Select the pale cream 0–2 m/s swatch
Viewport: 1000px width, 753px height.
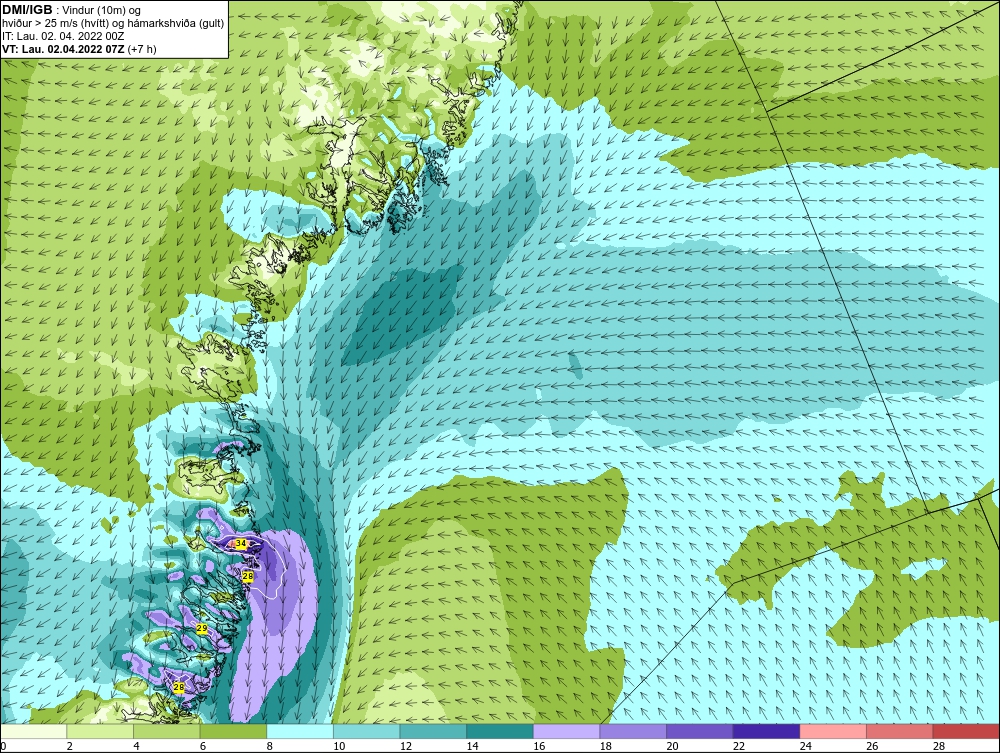coord(33,731)
